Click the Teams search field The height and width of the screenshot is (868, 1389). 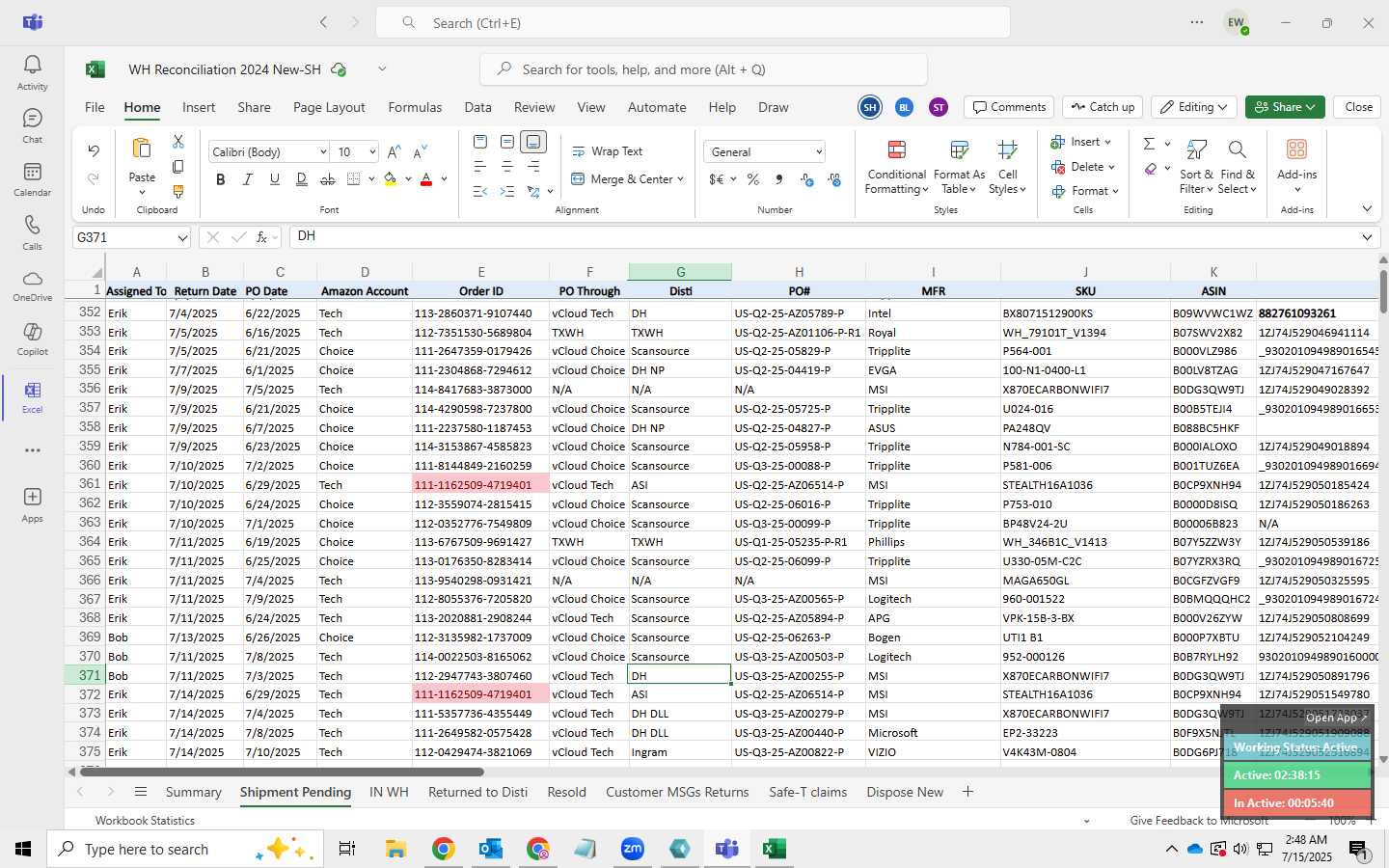coord(693,22)
